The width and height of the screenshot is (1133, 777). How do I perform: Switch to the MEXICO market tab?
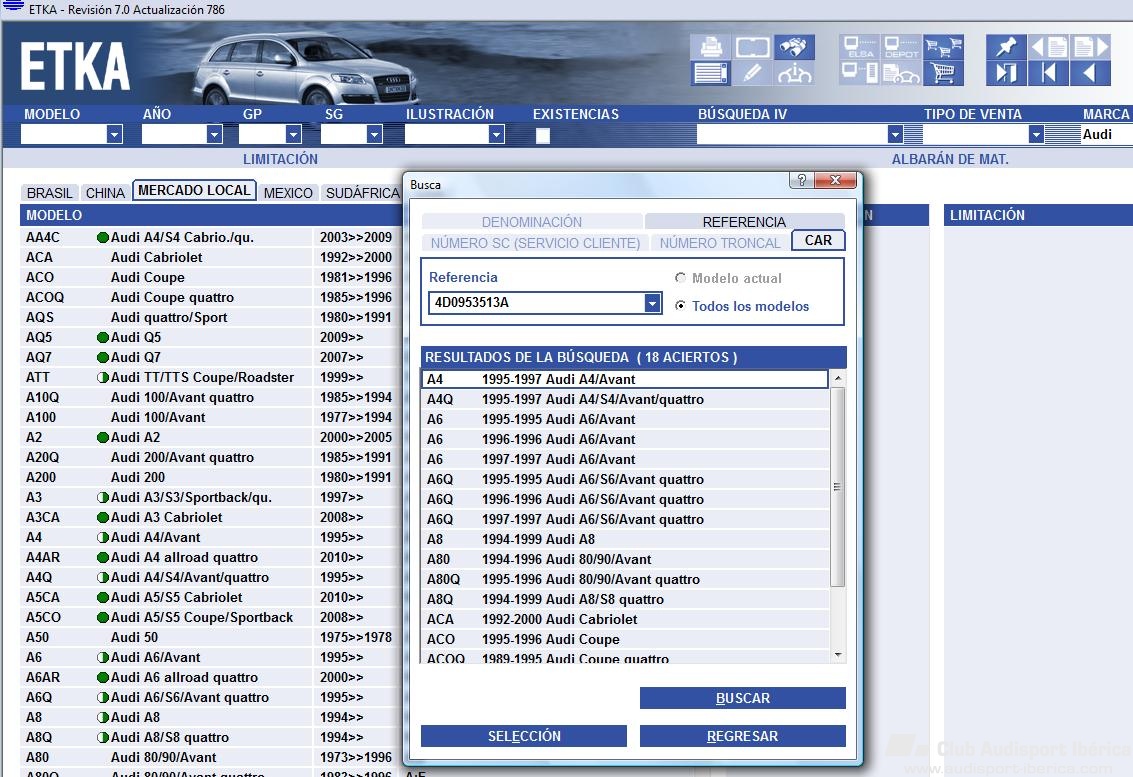click(x=288, y=193)
